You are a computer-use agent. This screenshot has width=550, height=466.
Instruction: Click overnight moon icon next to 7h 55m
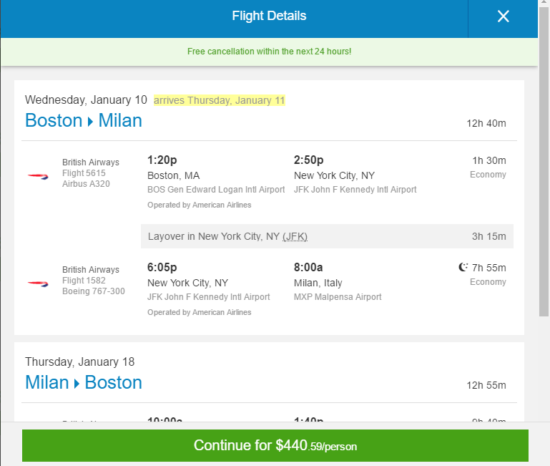pyautogui.click(x=463, y=267)
